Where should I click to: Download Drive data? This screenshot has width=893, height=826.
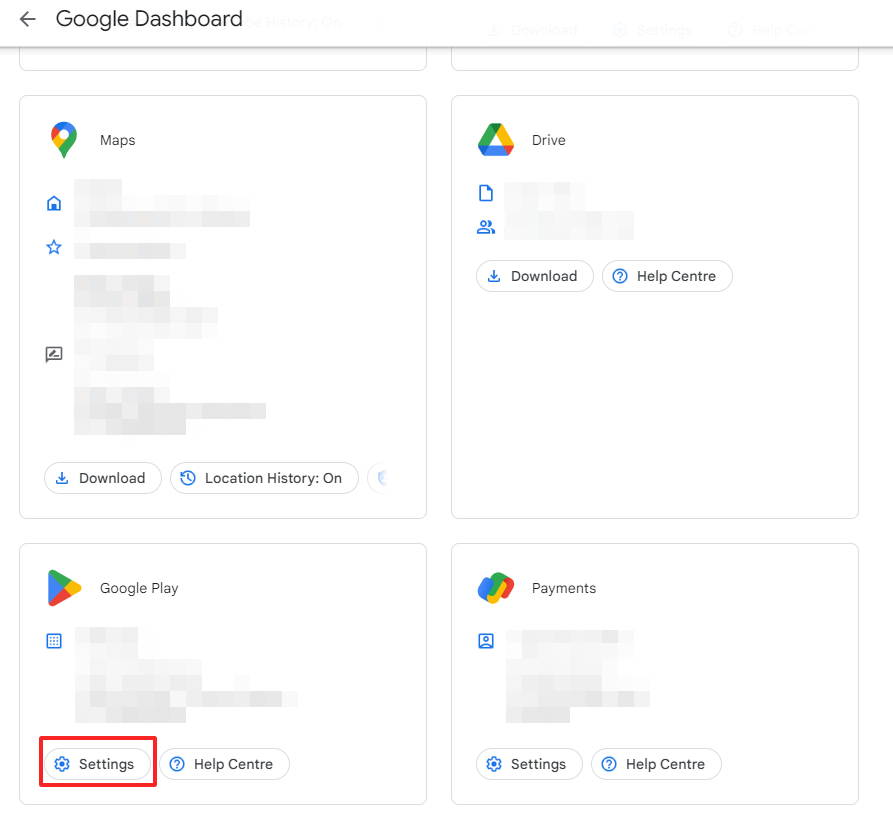[x=535, y=276]
